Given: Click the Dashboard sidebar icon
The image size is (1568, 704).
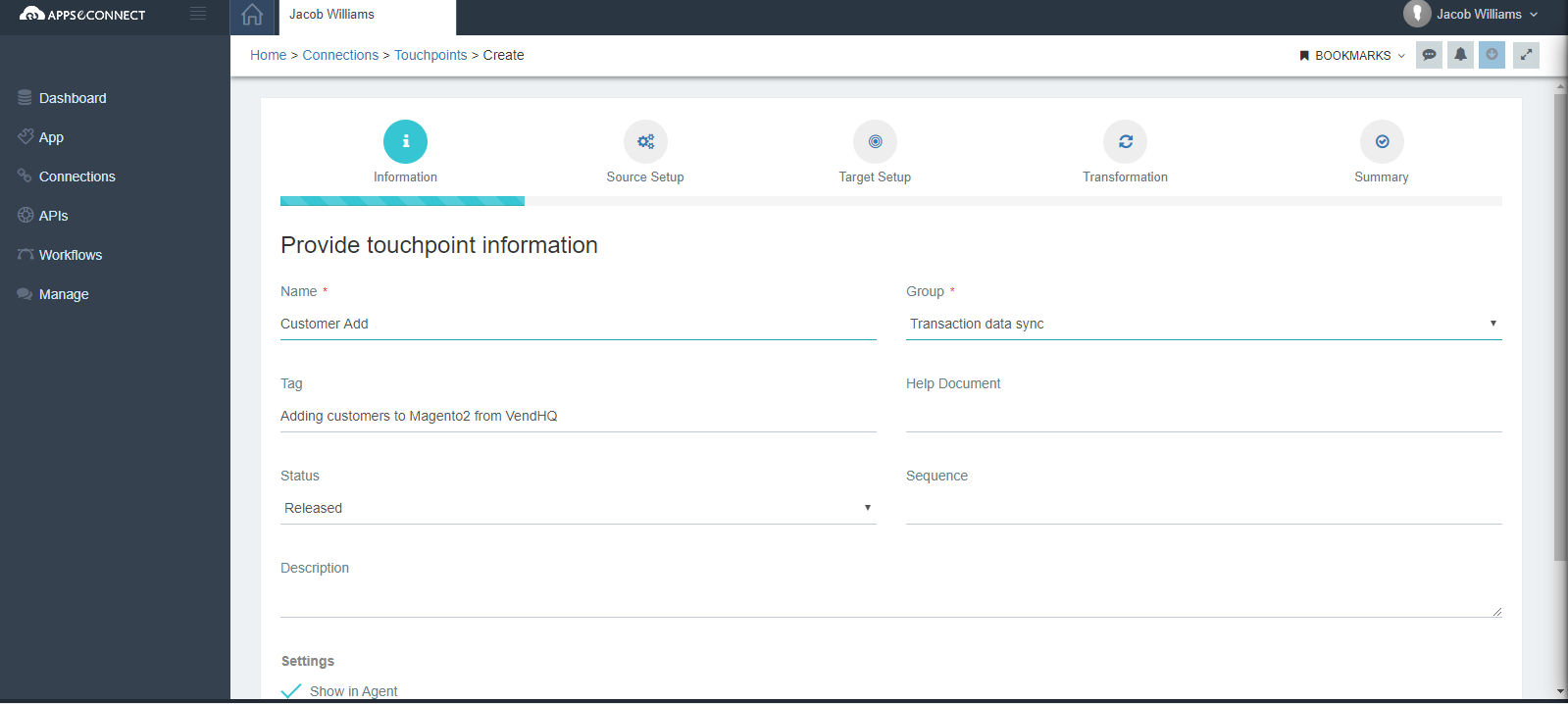Looking at the screenshot, I should tap(25, 98).
